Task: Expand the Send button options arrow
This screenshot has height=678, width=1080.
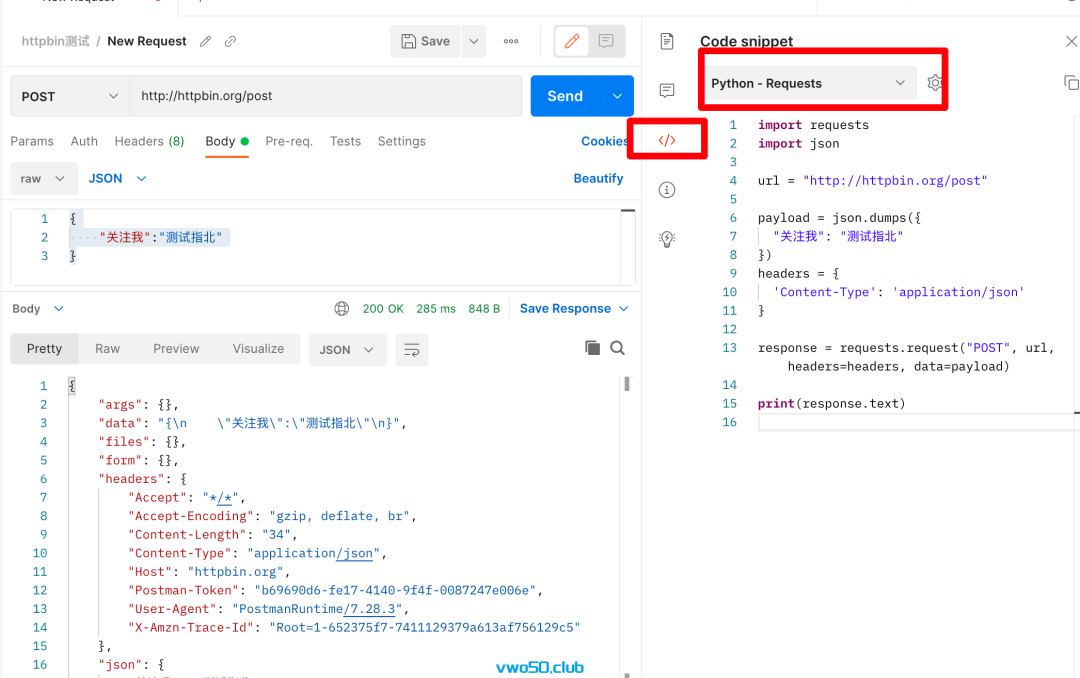Action: [x=618, y=96]
